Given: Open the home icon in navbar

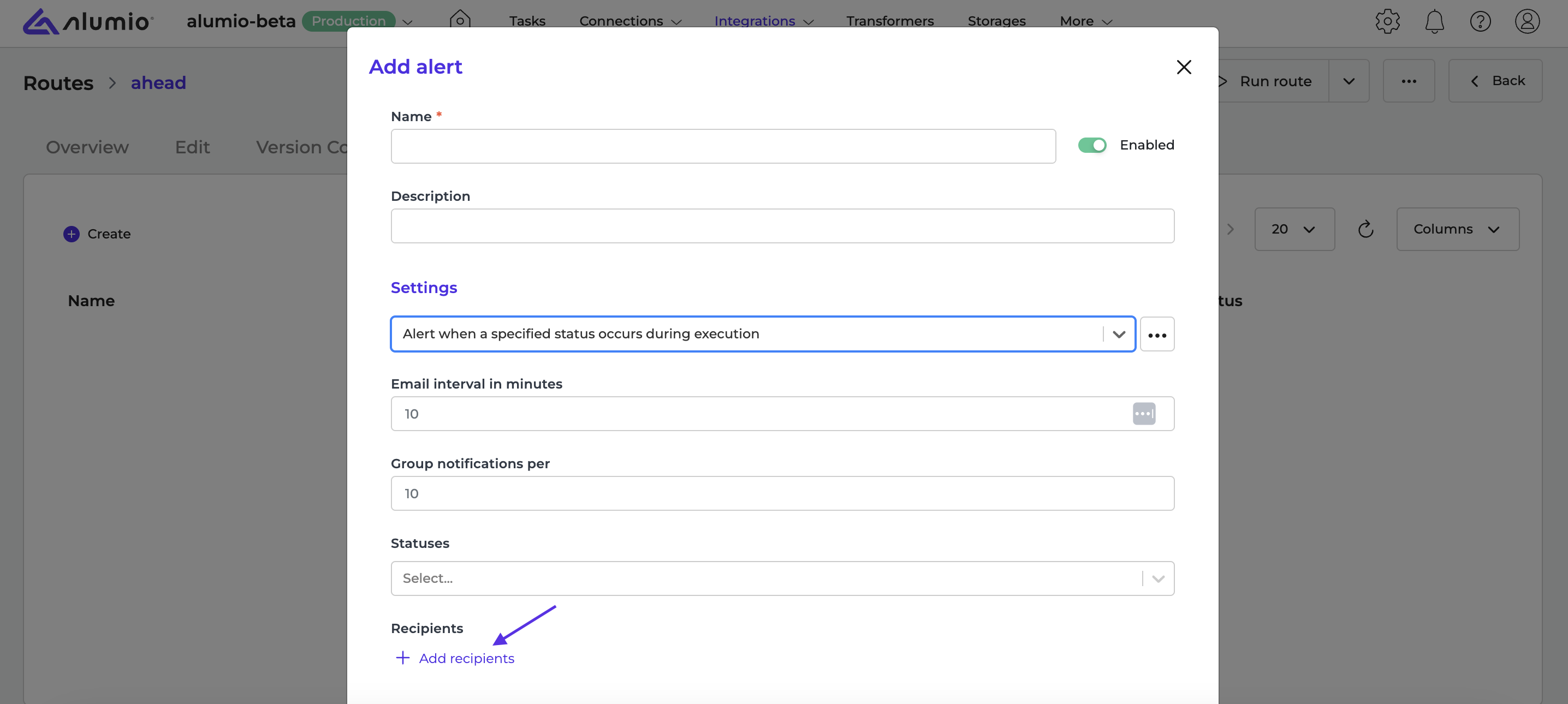Looking at the screenshot, I should (x=460, y=20).
